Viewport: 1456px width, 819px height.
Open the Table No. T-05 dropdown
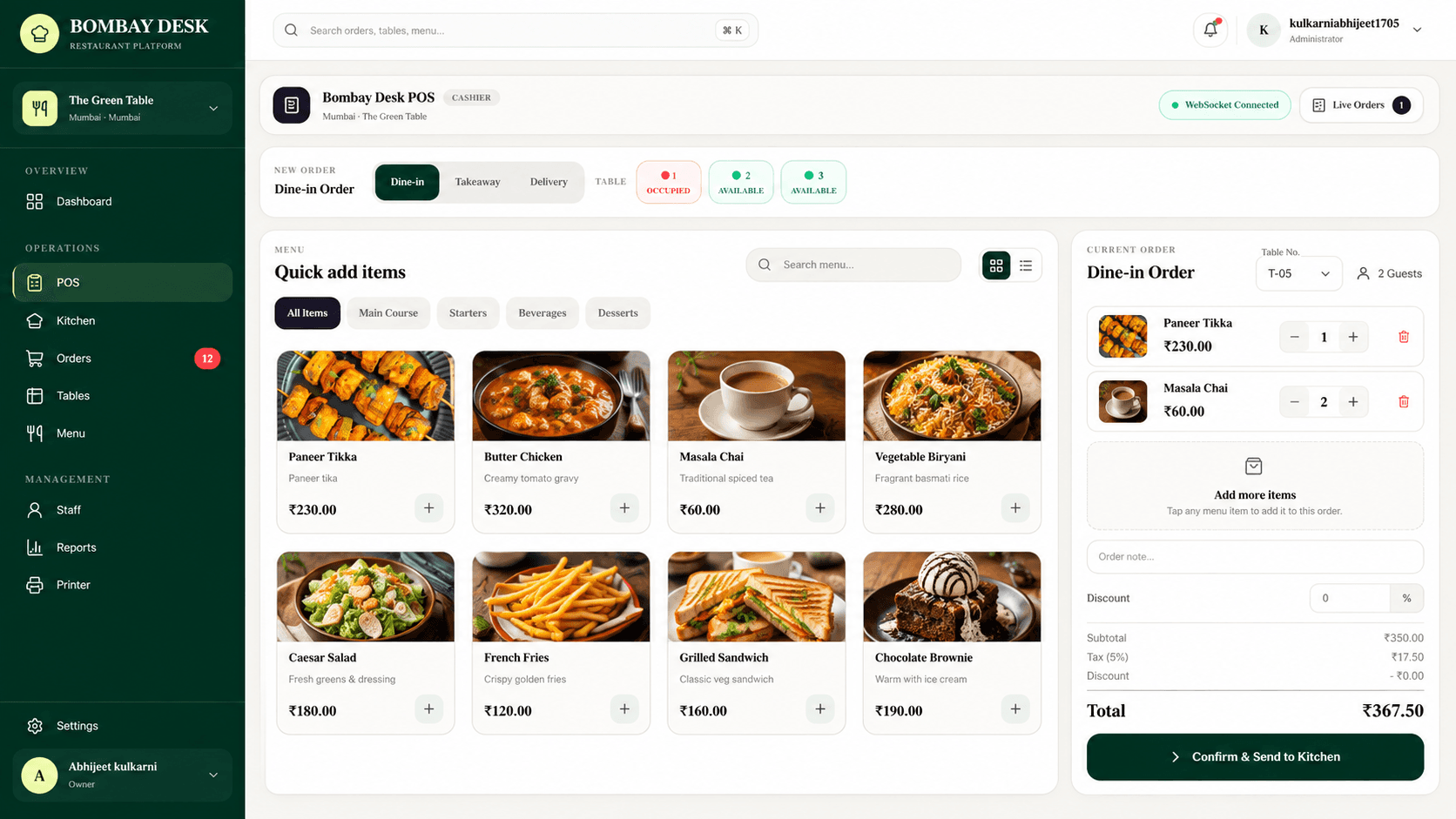pos(1298,273)
